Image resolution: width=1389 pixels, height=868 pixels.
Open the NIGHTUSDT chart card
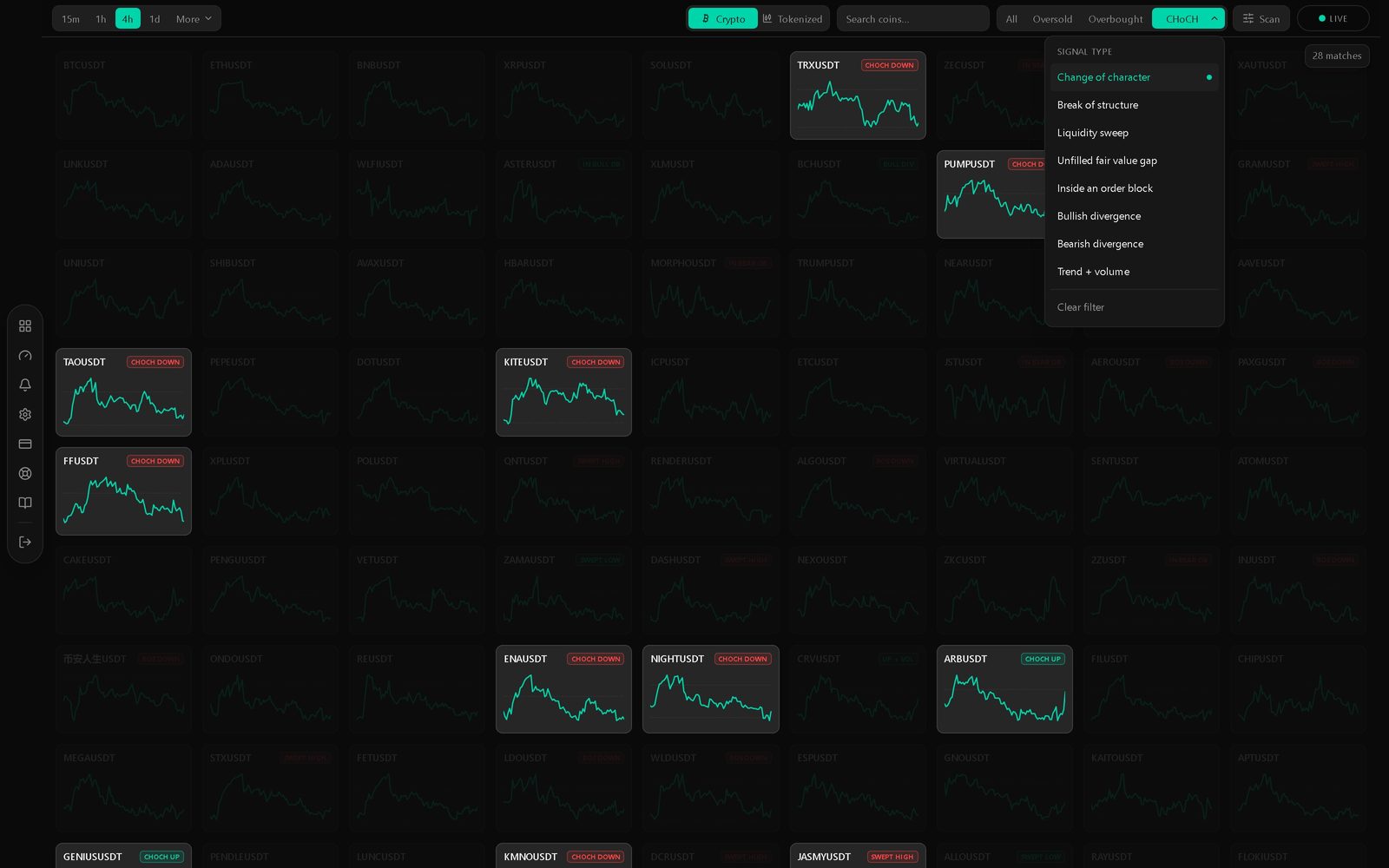click(711, 689)
